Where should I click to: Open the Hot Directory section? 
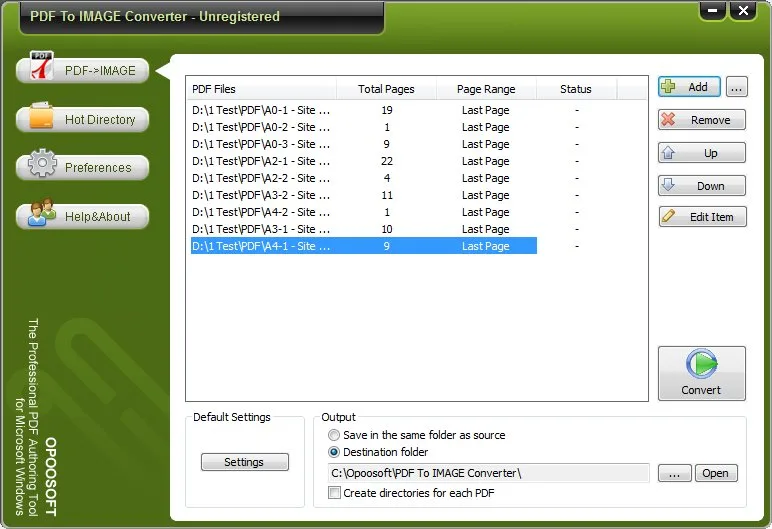click(82, 119)
